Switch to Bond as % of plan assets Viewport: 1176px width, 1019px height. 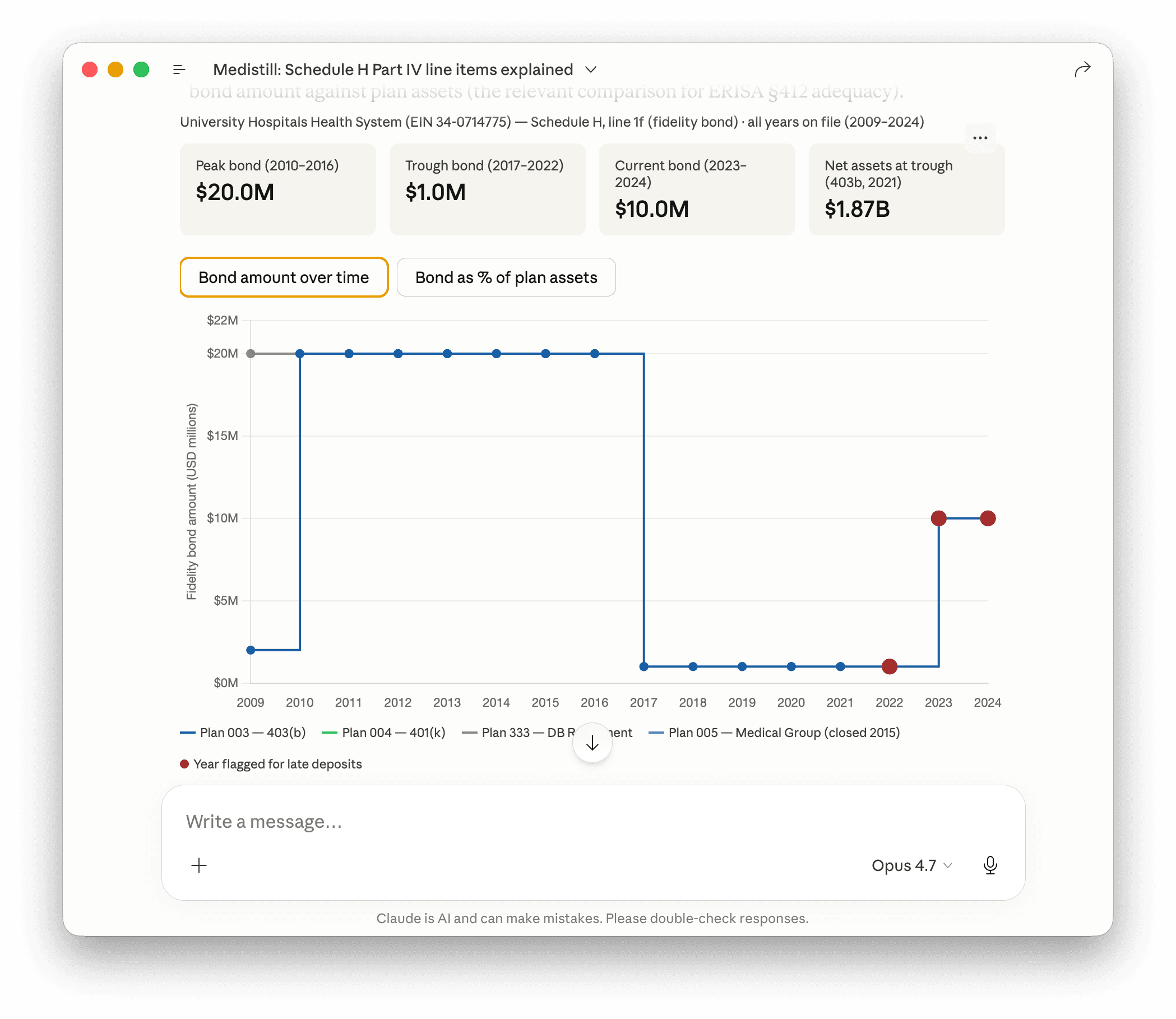[506, 277]
